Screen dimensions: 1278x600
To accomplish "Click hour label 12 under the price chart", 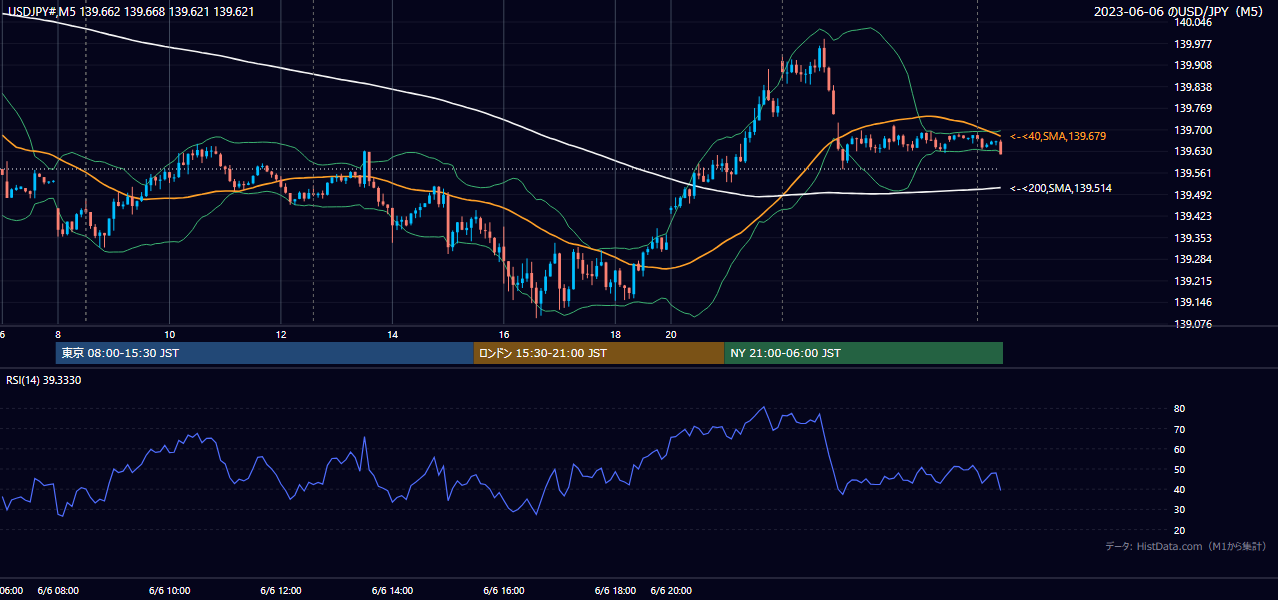I will (281, 334).
